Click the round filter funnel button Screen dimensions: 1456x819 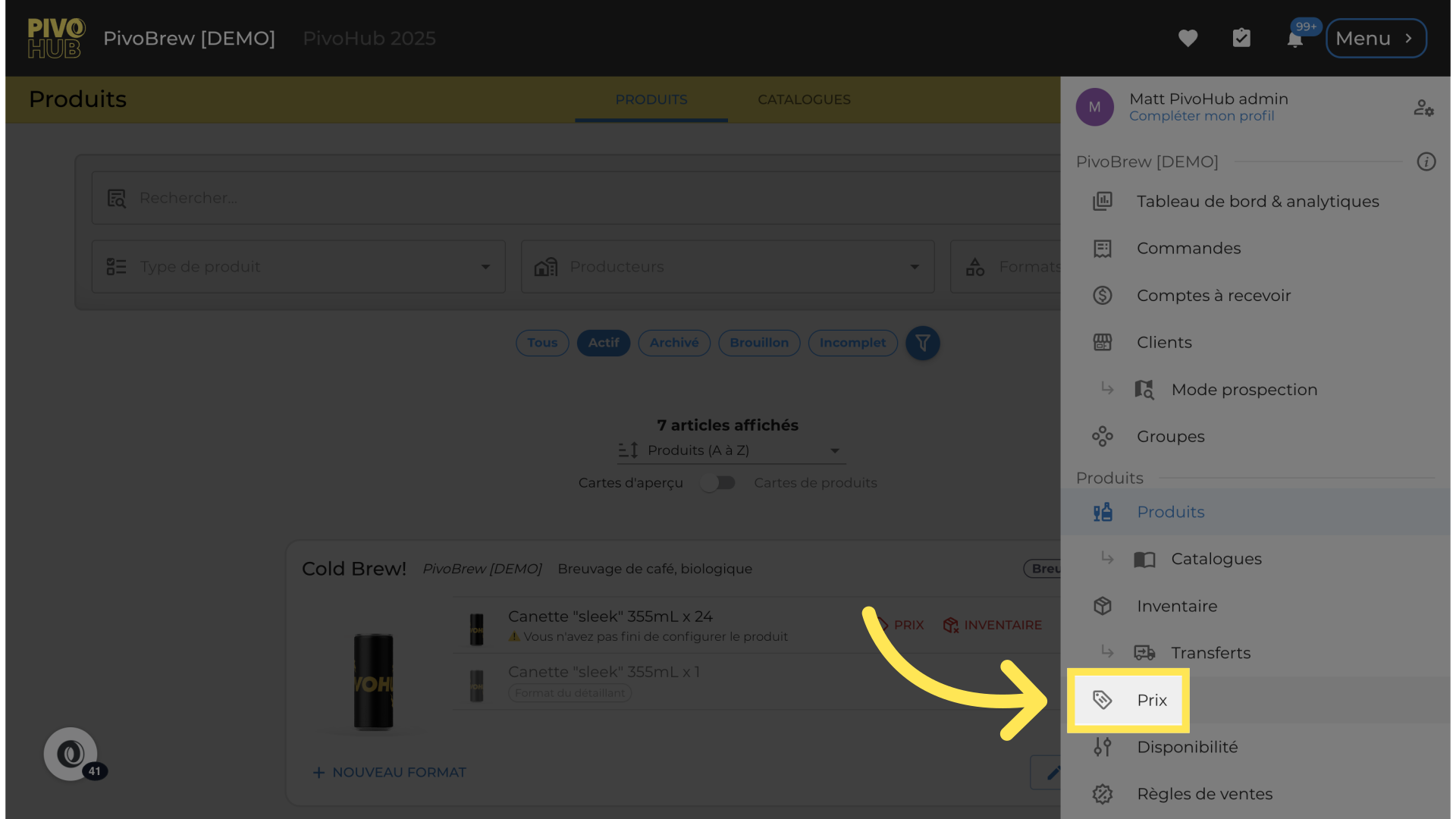[923, 343]
